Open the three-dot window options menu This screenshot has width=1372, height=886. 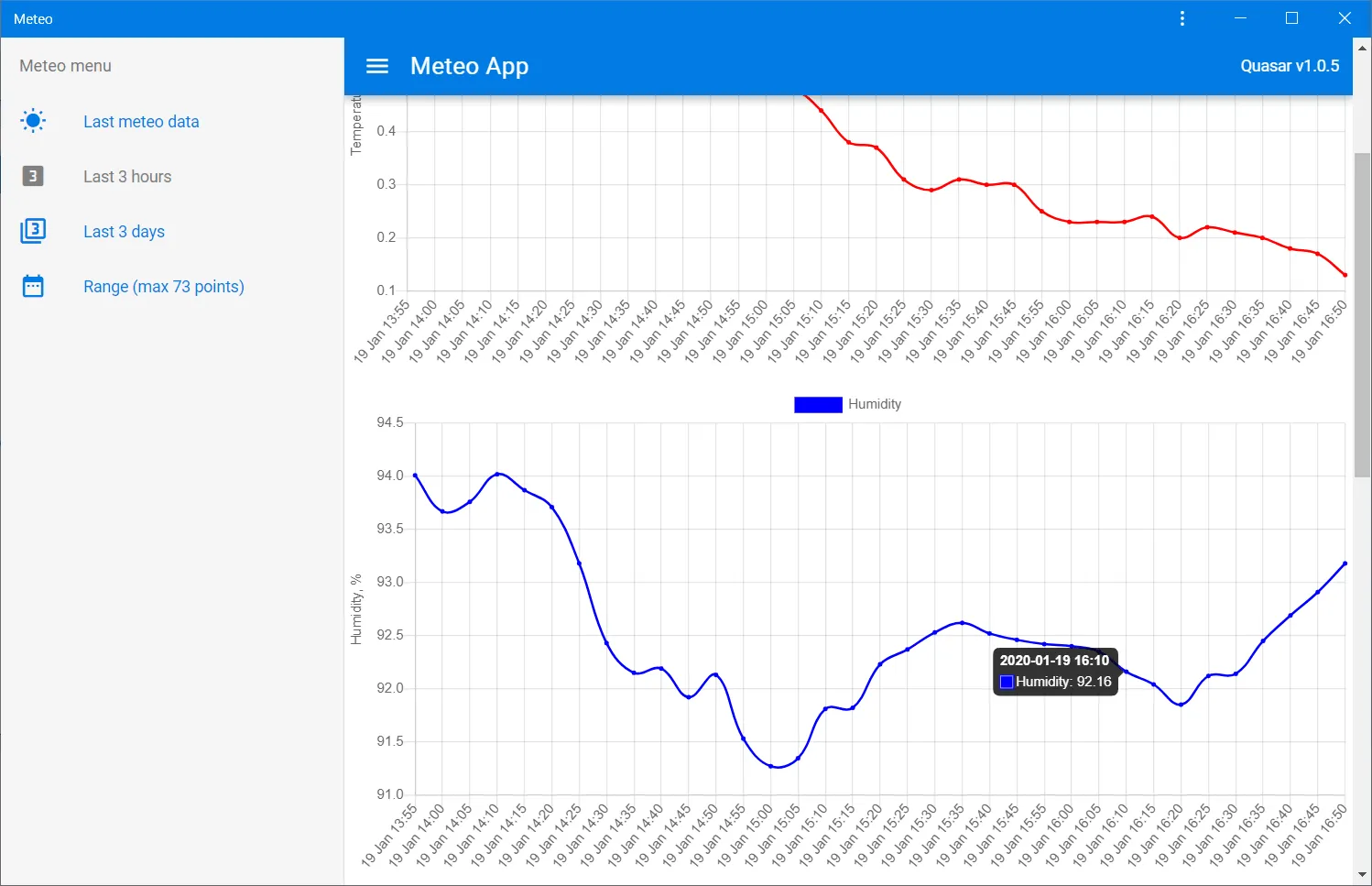point(1182,18)
